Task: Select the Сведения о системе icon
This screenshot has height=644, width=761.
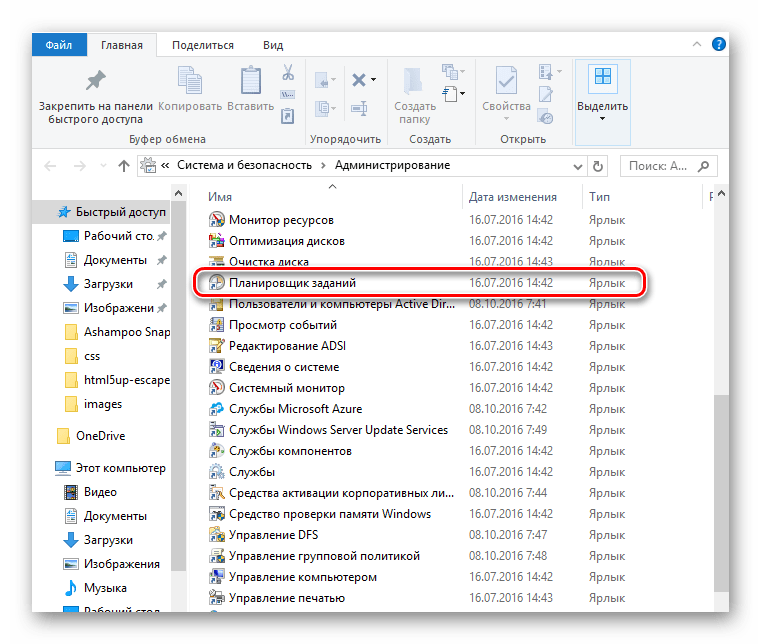Action: pyautogui.click(x=216, y=366)
